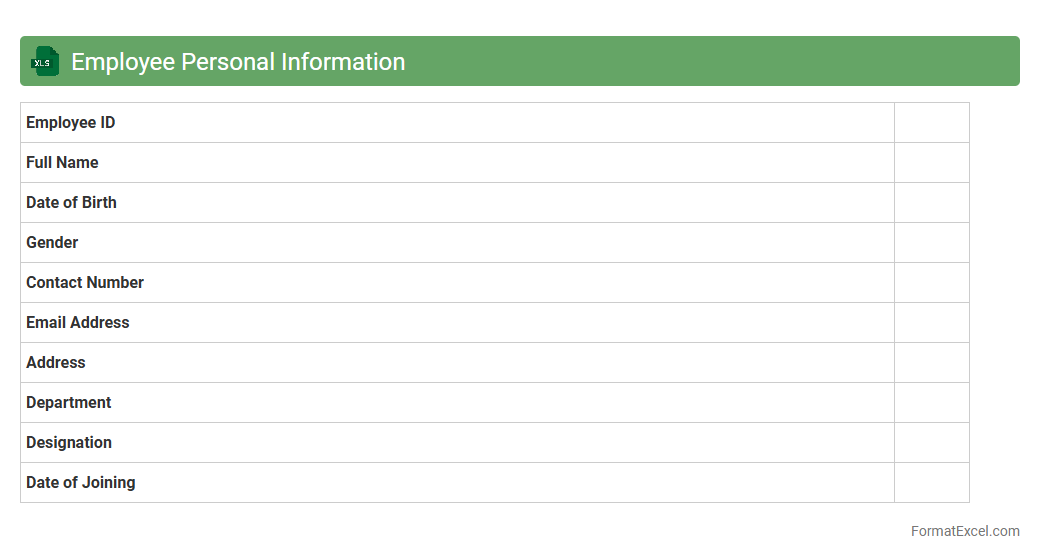The width and height of the screenshot is (1040, 560).
Task: Select the Date of Joining label
Action: (81, 483)
